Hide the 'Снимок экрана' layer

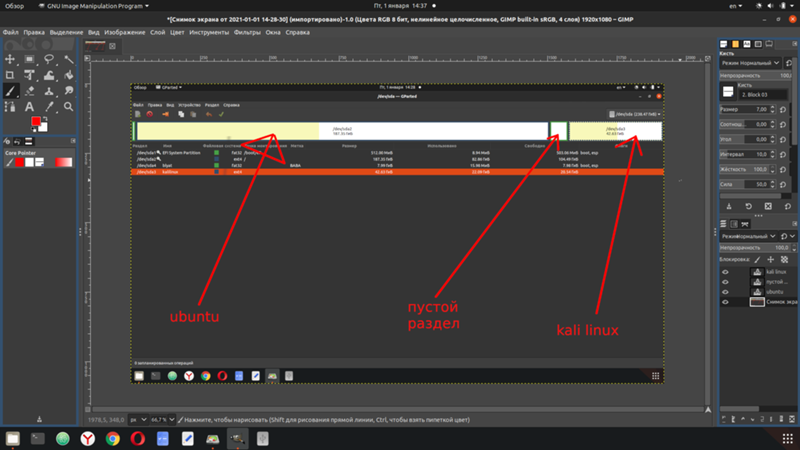(x=725, y=302)
